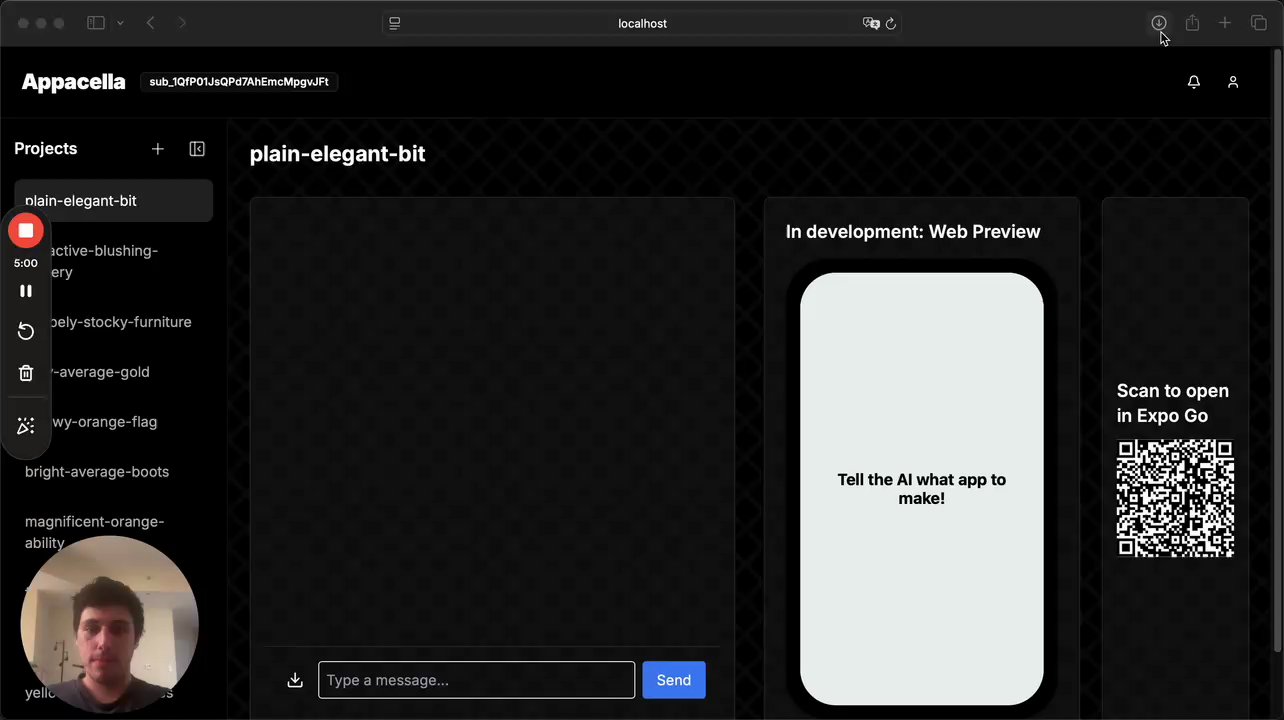
Task: Open the sidebar dropdown chevron
Action: [x=120, y=23]
